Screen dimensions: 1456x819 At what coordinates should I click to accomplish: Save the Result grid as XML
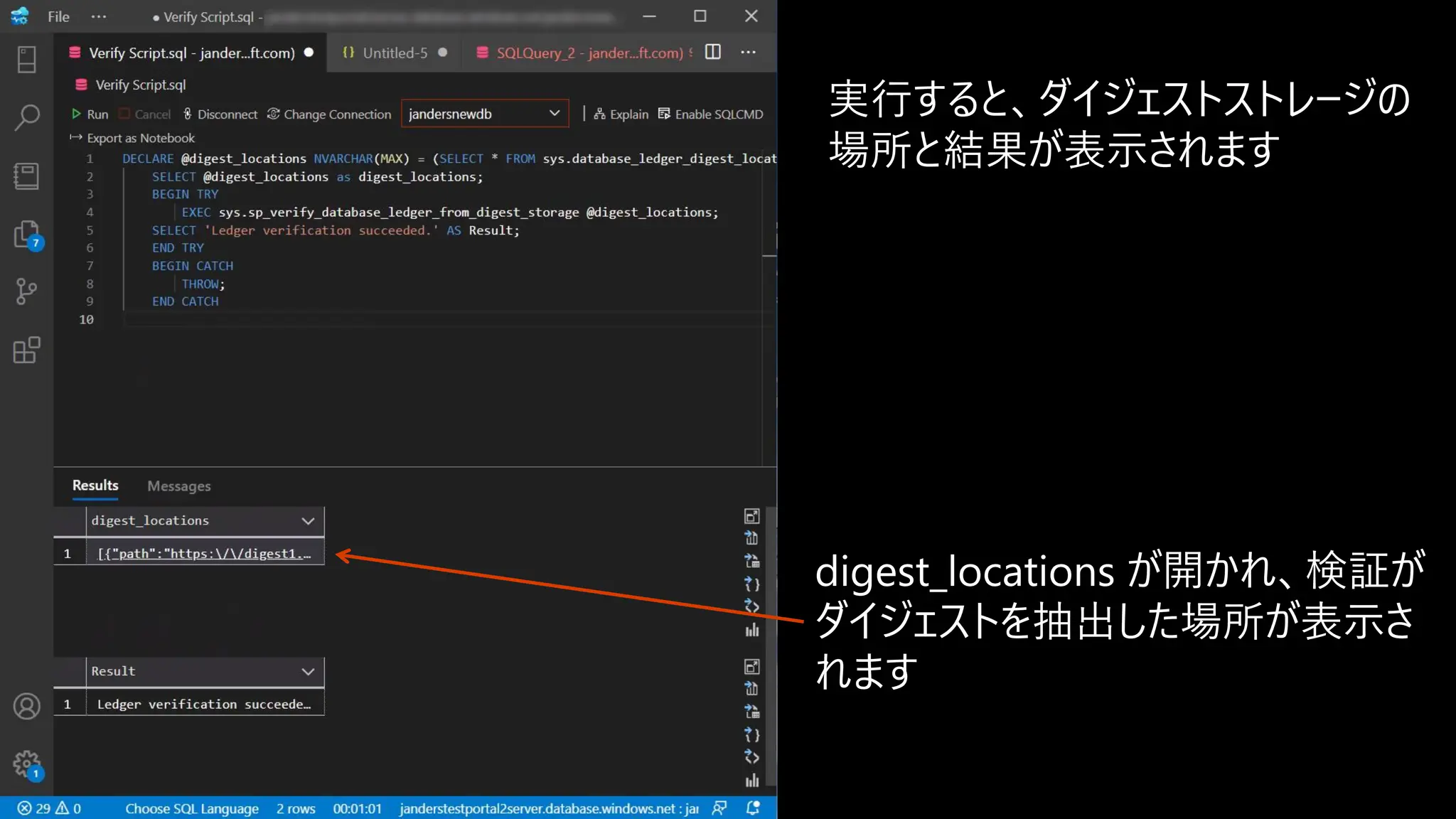pyautogui.click(x=751, y=757)
